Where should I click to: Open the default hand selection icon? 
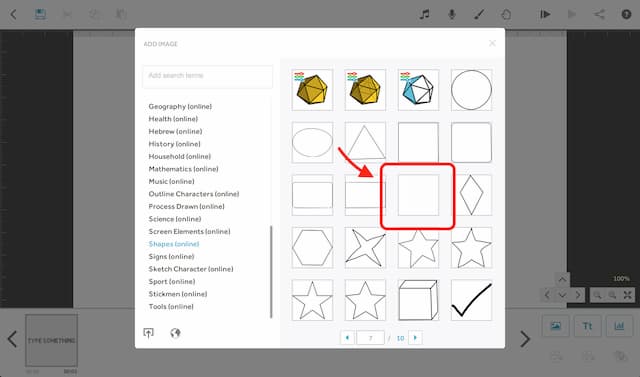tap(506, 15)
